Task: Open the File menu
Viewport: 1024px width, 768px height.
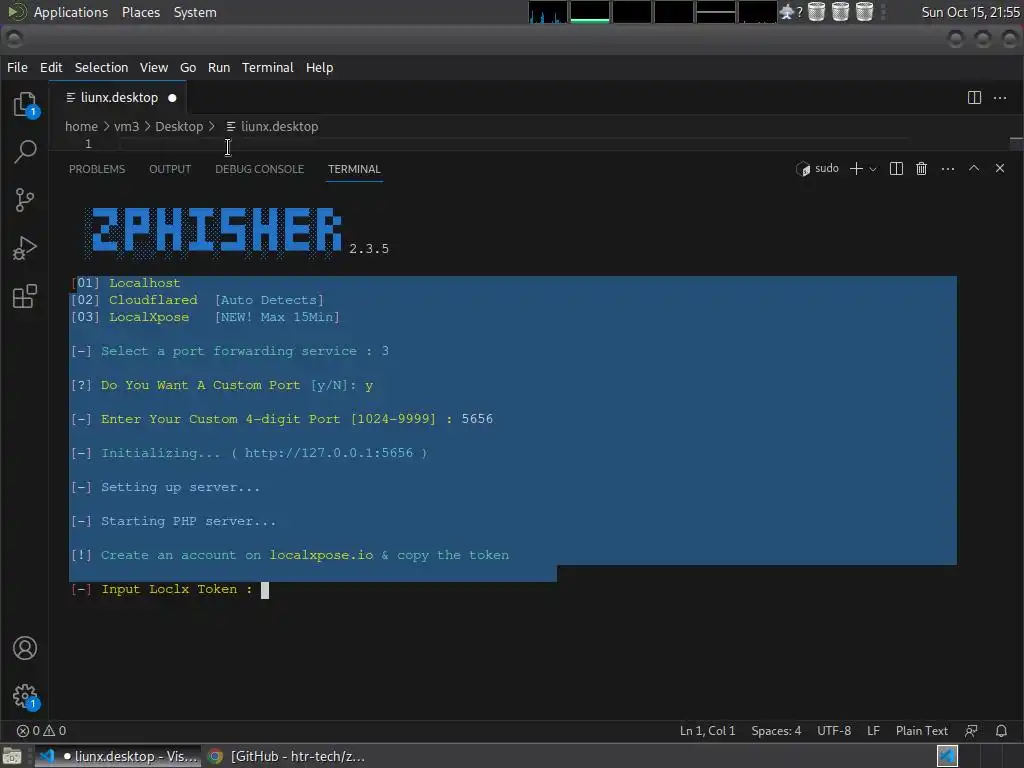Action: (x=17, y=67)
